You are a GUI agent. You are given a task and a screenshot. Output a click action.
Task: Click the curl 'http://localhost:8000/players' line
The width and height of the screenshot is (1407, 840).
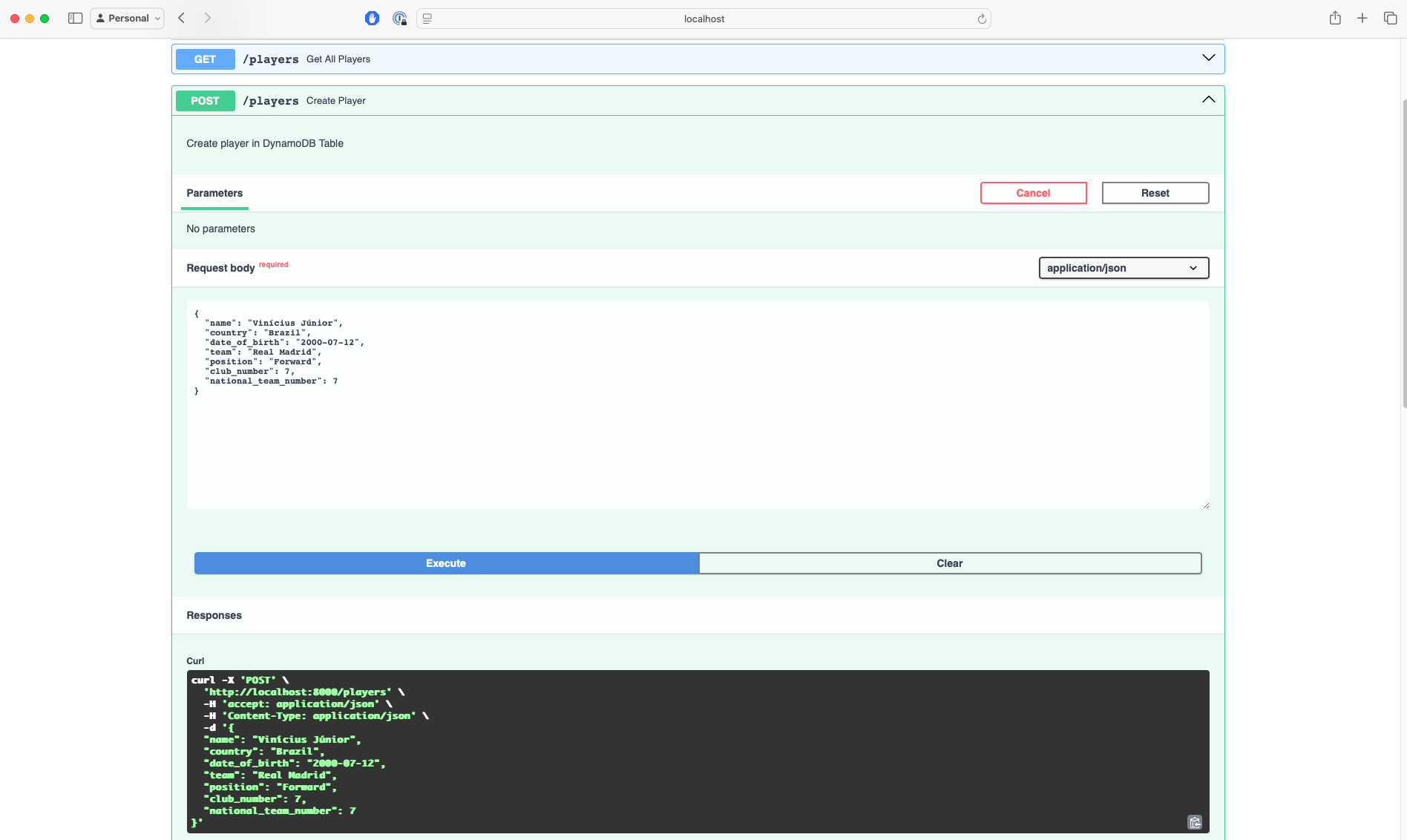pyautogui.click(x=304, y=692)
